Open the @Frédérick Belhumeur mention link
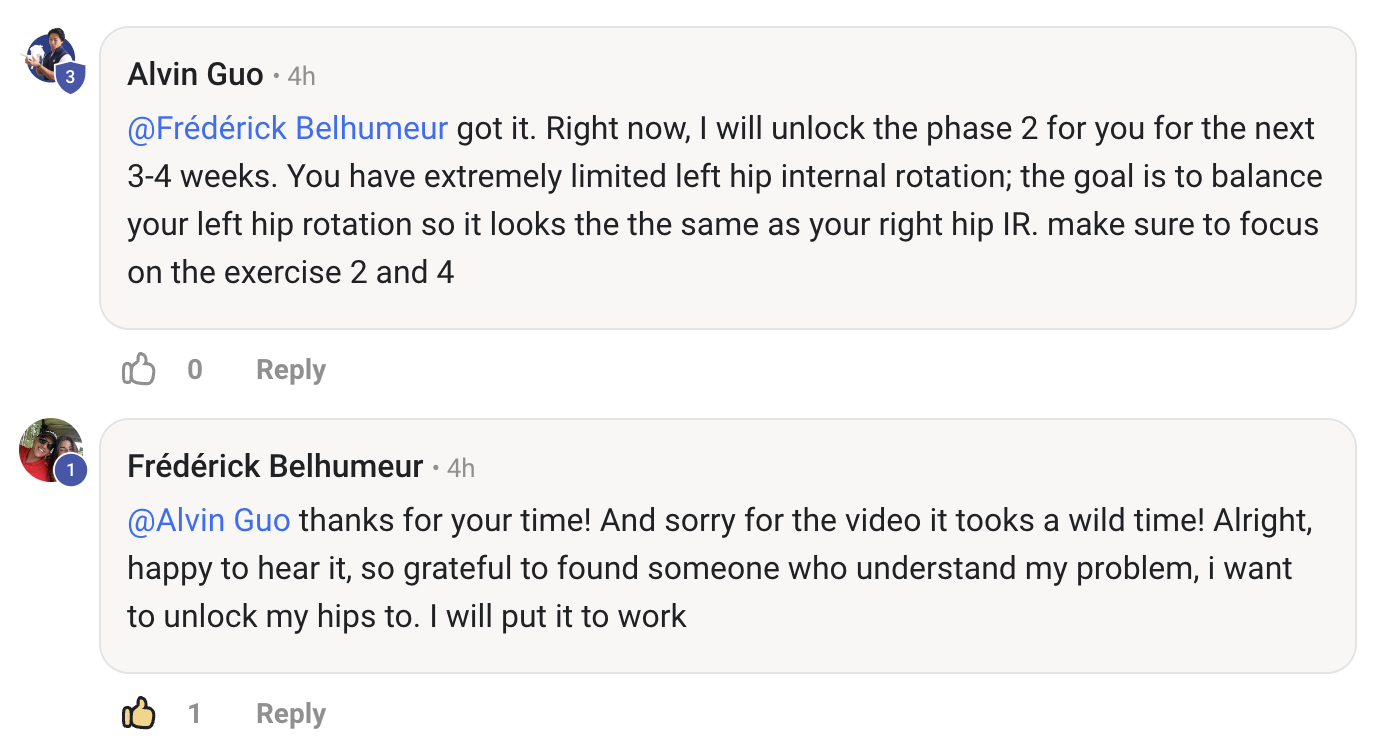The height and width of the screenshot is (750, 1388). [288, 129]
